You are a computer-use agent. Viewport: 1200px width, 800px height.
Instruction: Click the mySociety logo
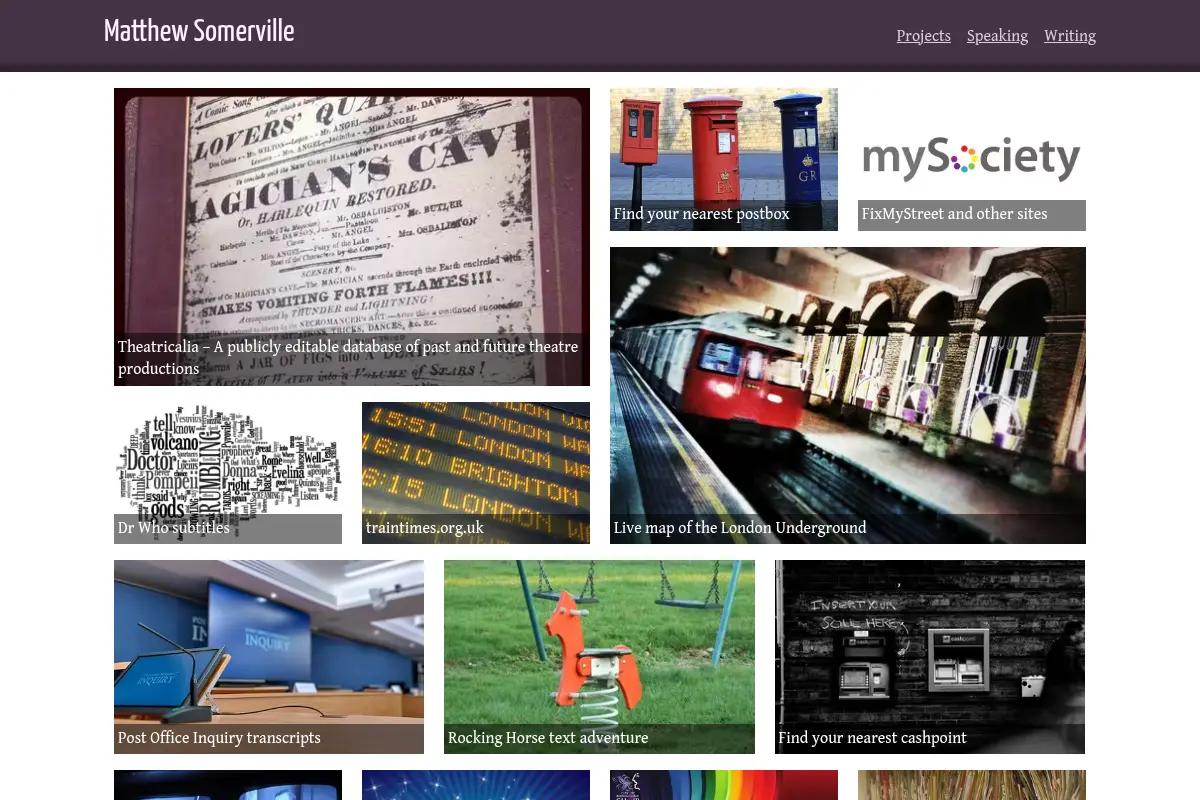972,160
